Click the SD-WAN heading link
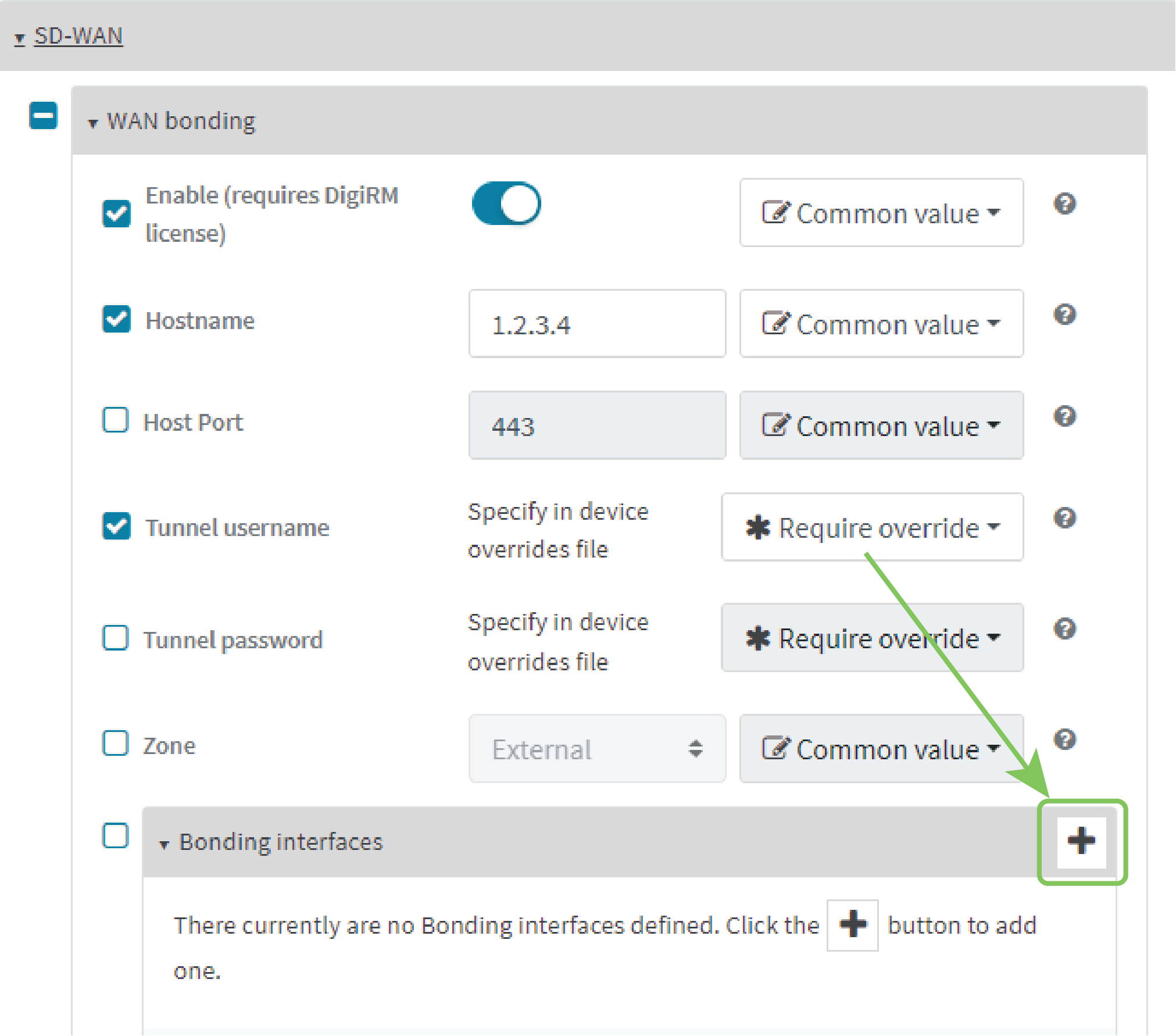This screenshot has height=1036, width=1176. (79, 35)
